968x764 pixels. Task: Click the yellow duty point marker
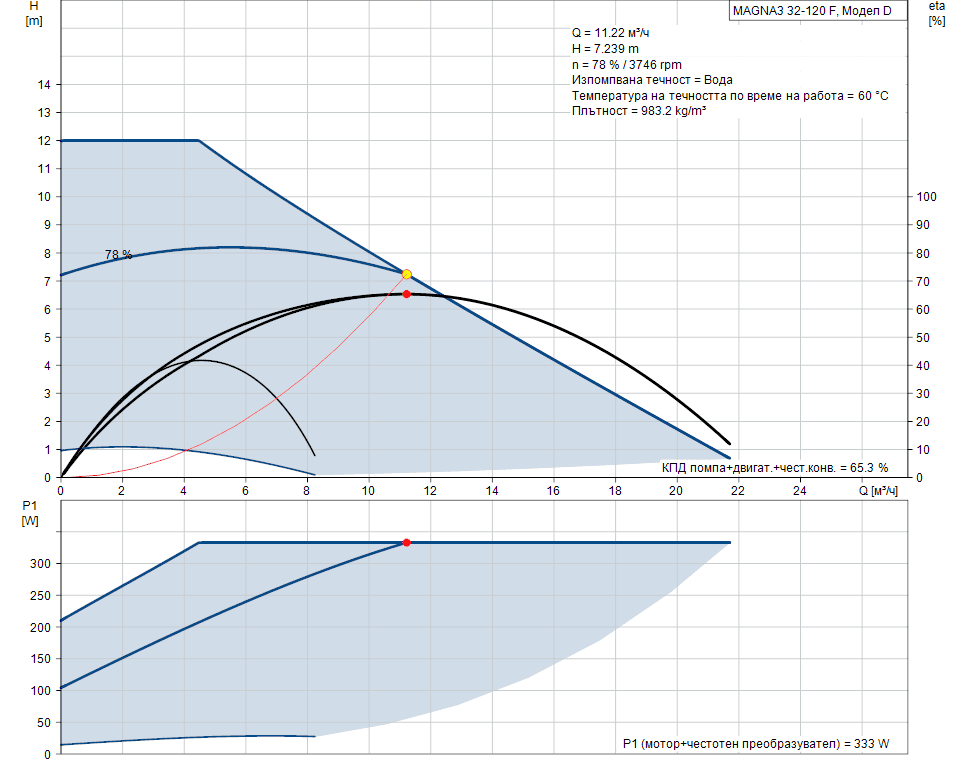(x=406, y=274)
